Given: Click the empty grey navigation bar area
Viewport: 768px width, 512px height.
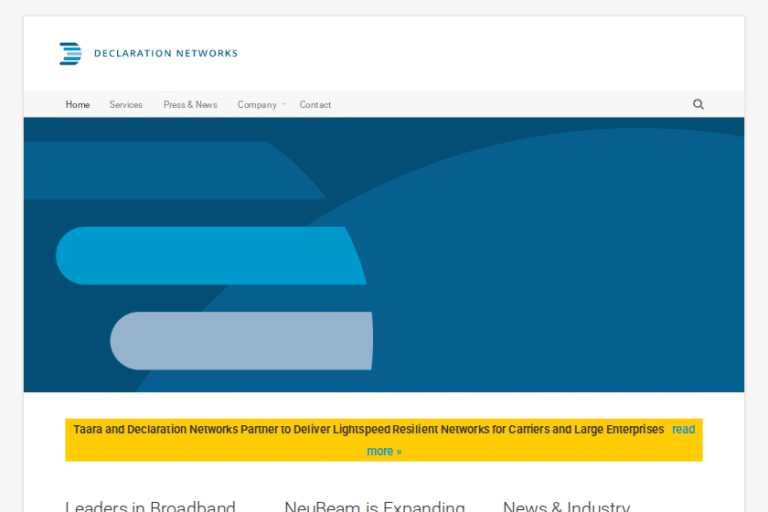Looking at the screenshot, I should pos(500,105).
